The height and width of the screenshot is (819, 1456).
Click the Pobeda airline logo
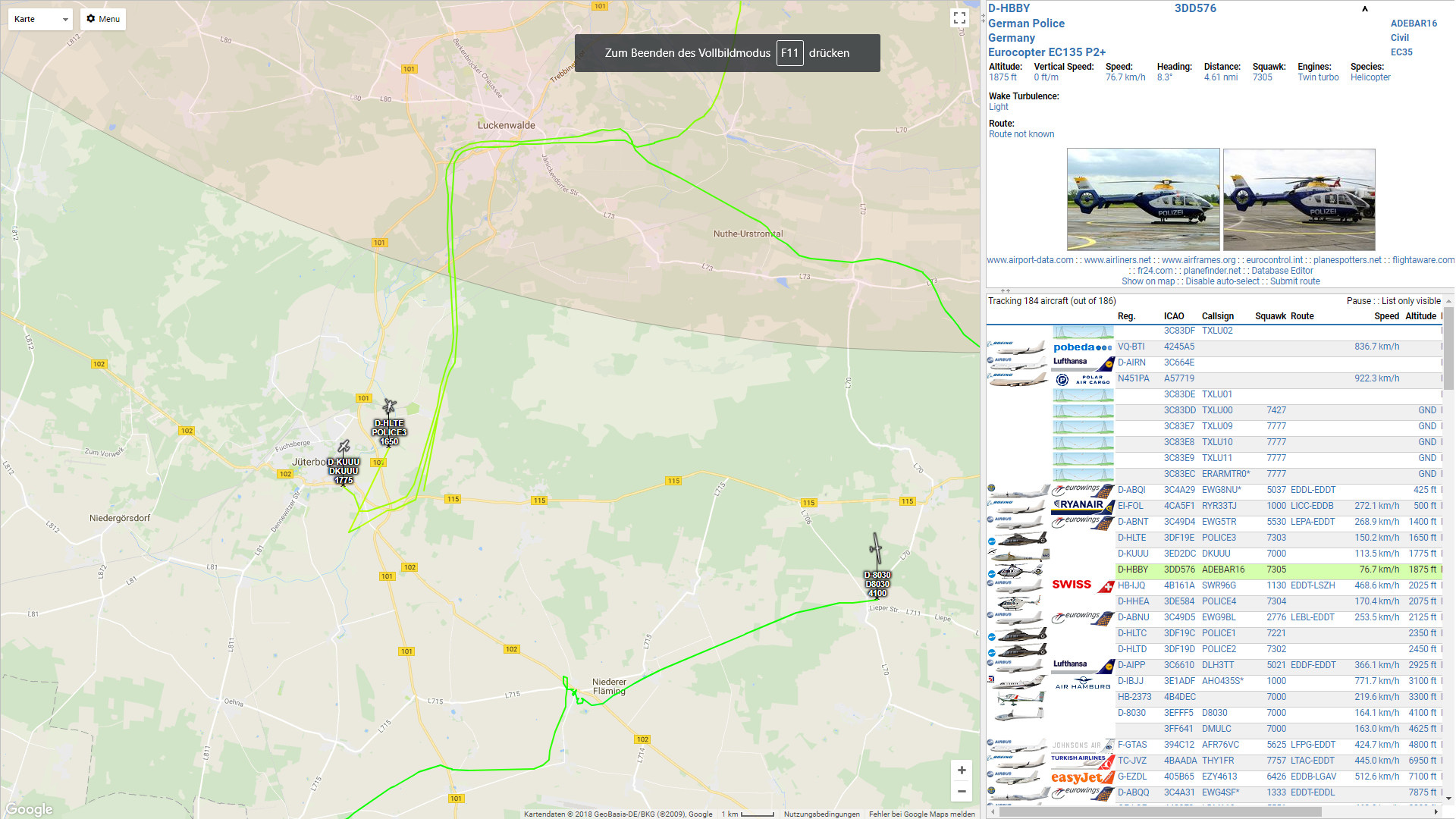pyautogui.click(x=1083, y=347)
